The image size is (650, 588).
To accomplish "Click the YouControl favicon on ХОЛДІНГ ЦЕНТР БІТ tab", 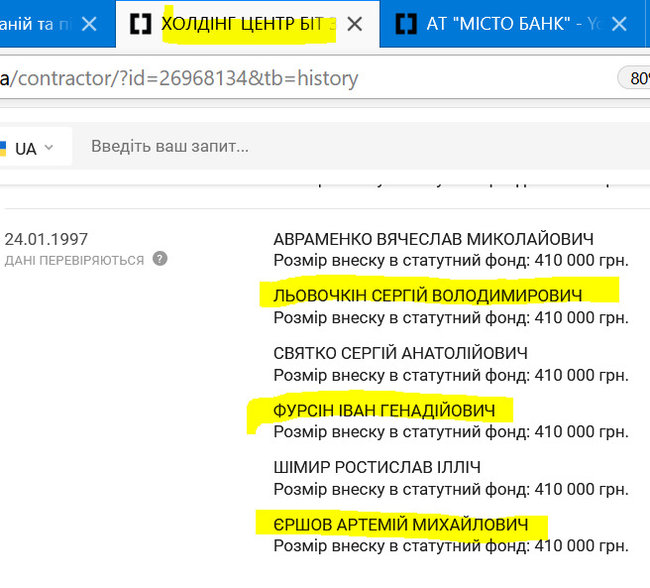I will point(141,24).
